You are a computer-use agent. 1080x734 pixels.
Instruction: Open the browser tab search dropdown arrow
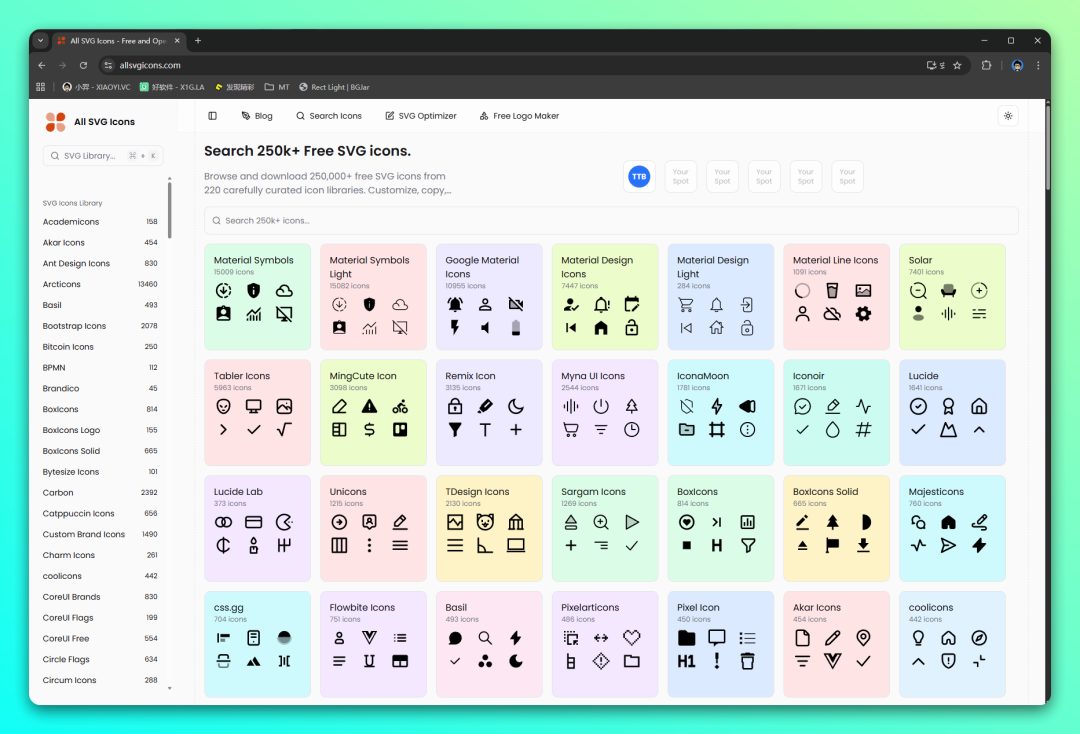point(41,41)
